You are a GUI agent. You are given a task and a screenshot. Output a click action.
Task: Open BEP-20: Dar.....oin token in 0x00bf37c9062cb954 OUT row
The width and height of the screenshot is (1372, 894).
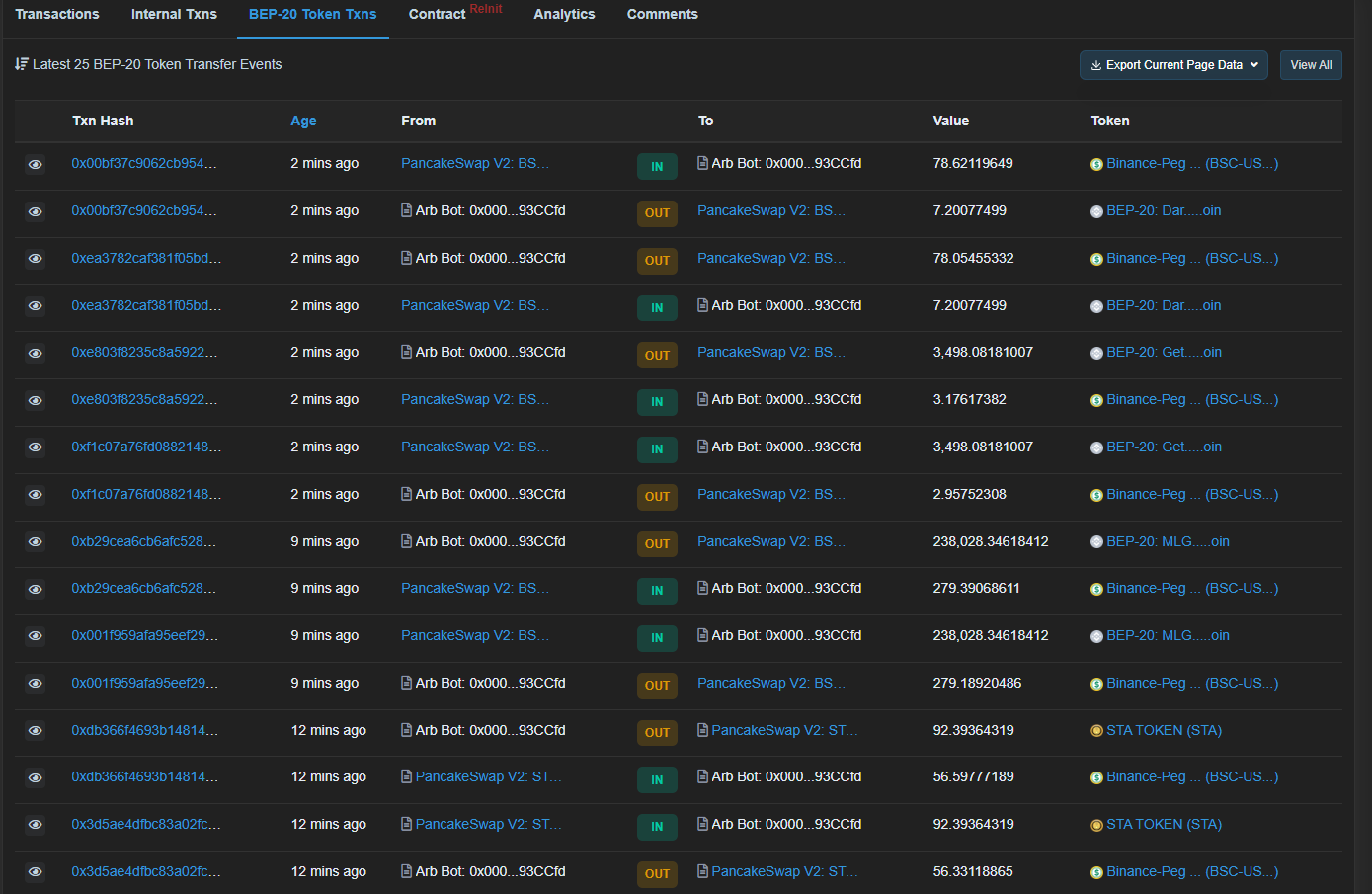pyautogui.click(x=1164, y=210)
